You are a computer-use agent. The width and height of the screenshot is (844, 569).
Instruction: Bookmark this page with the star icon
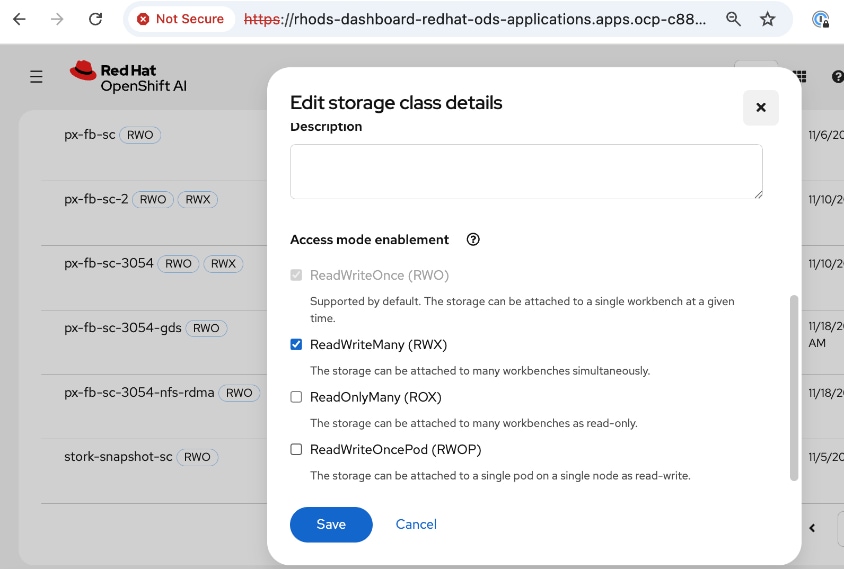point(767,19)
